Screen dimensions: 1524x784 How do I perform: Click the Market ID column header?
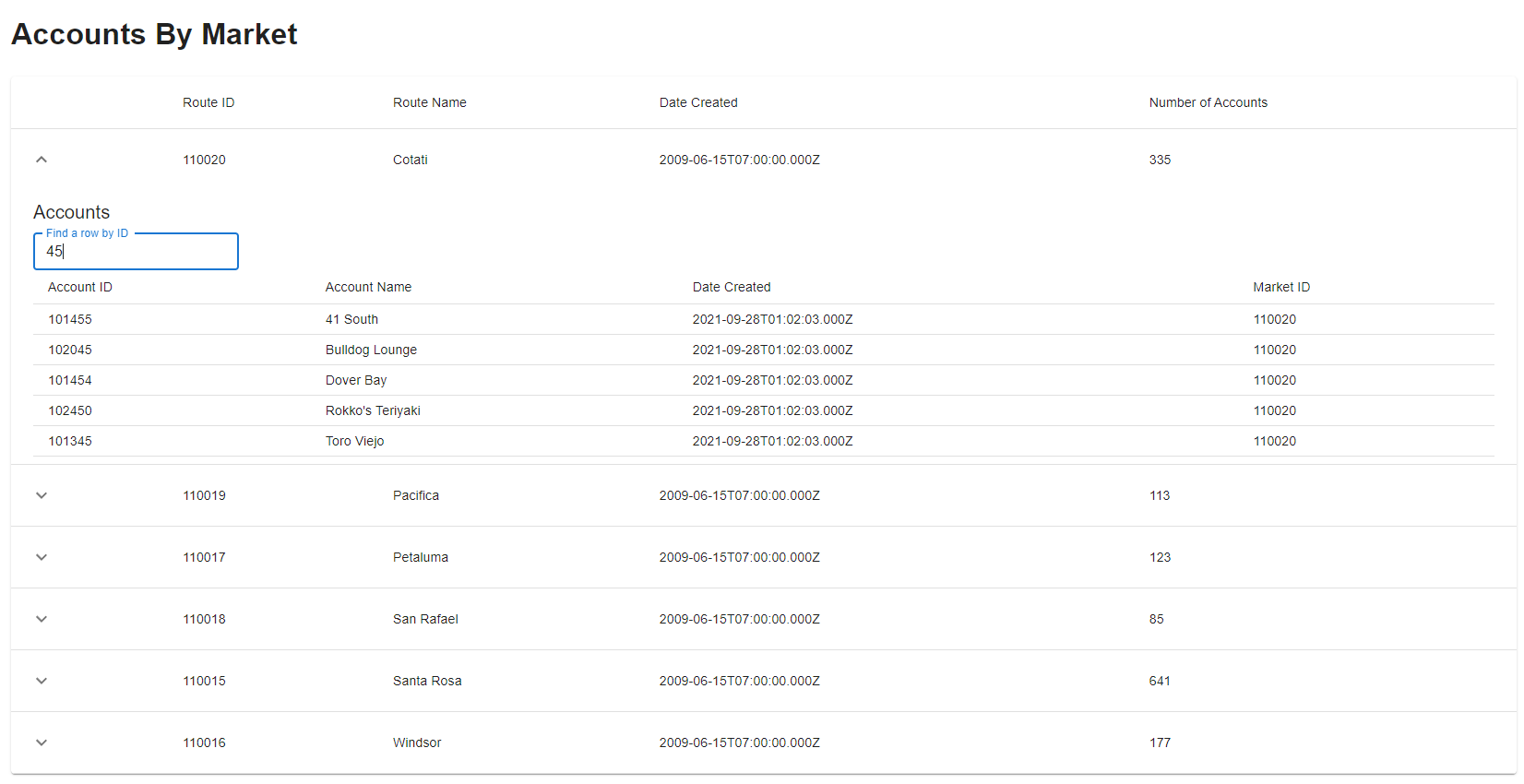point(1280,287)
